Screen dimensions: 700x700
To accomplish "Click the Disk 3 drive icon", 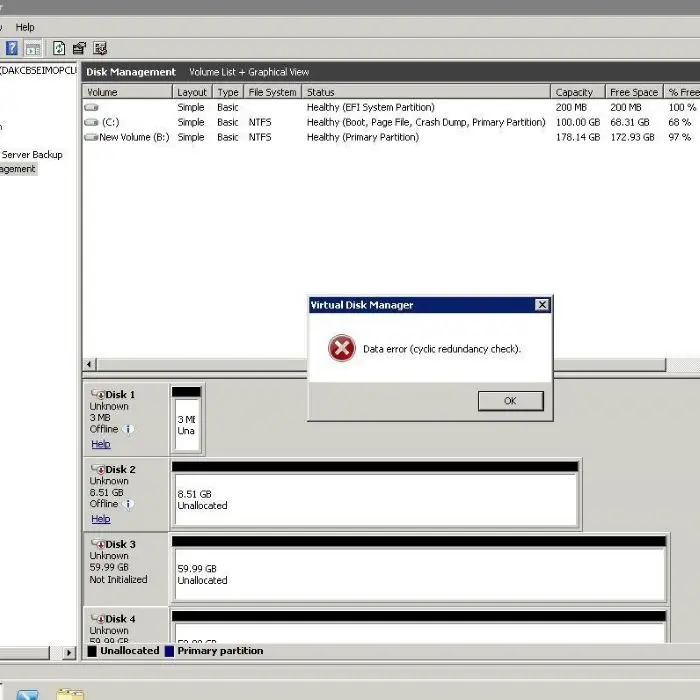I will [97, 544].
